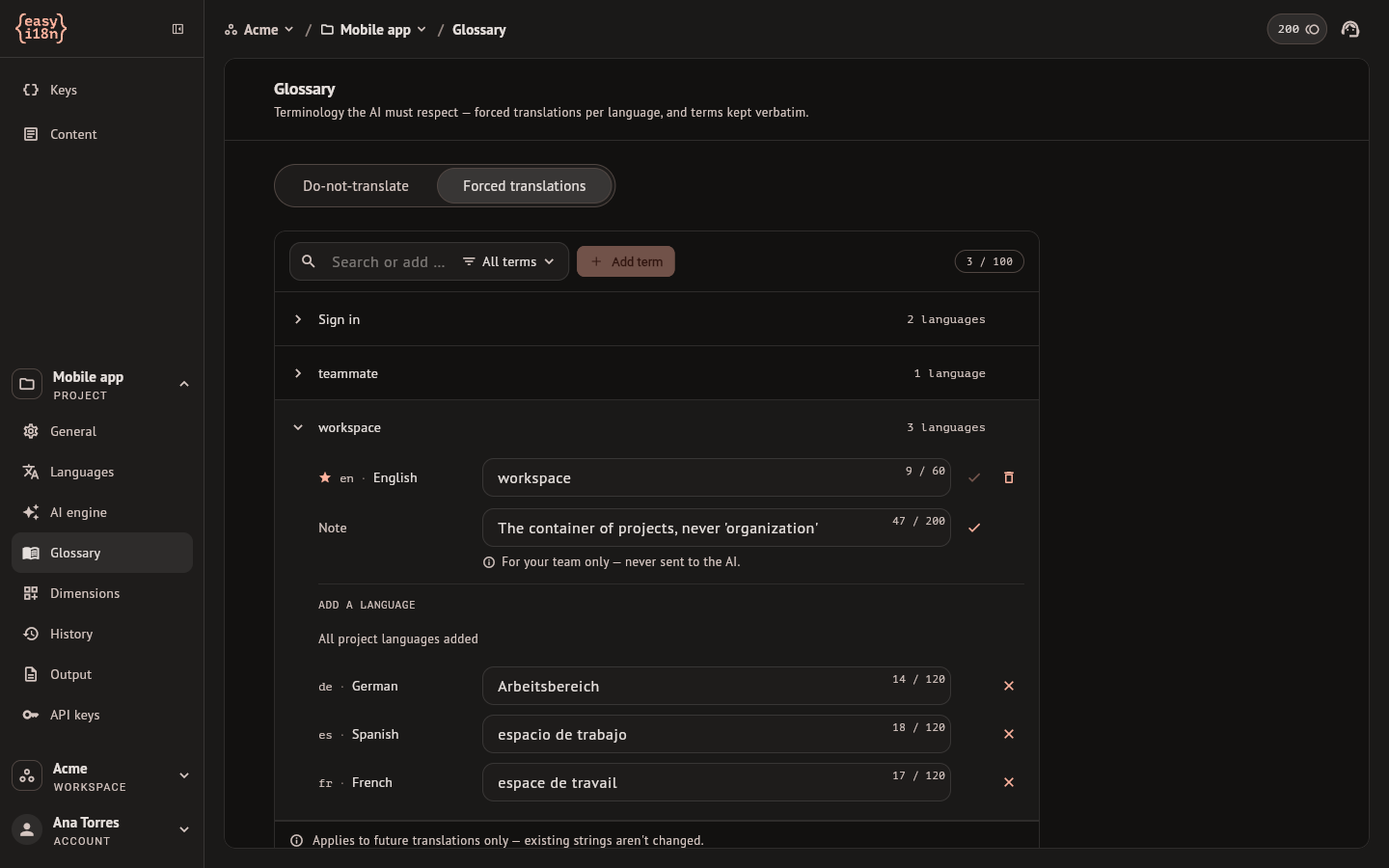Remove the German translation

click(1009, 686)
